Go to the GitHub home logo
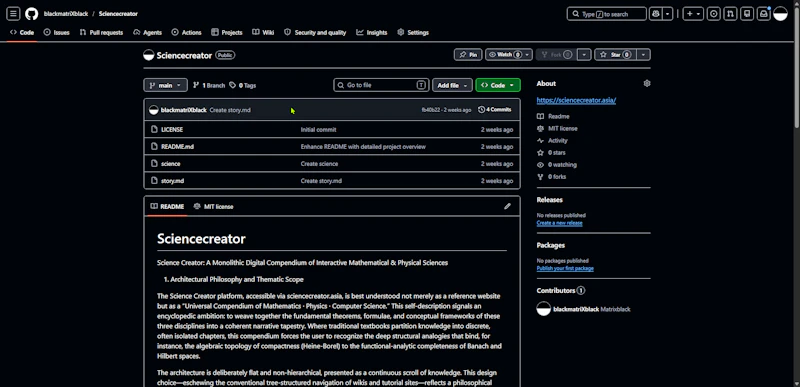Viewport: 800px width, 387px height. tap(32, 14)
